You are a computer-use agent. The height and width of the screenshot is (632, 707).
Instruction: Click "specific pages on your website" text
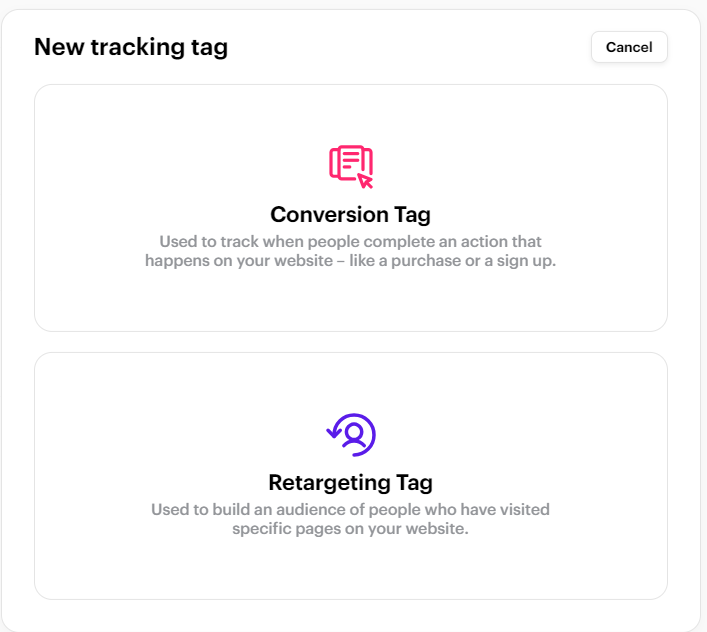[350, 528]
